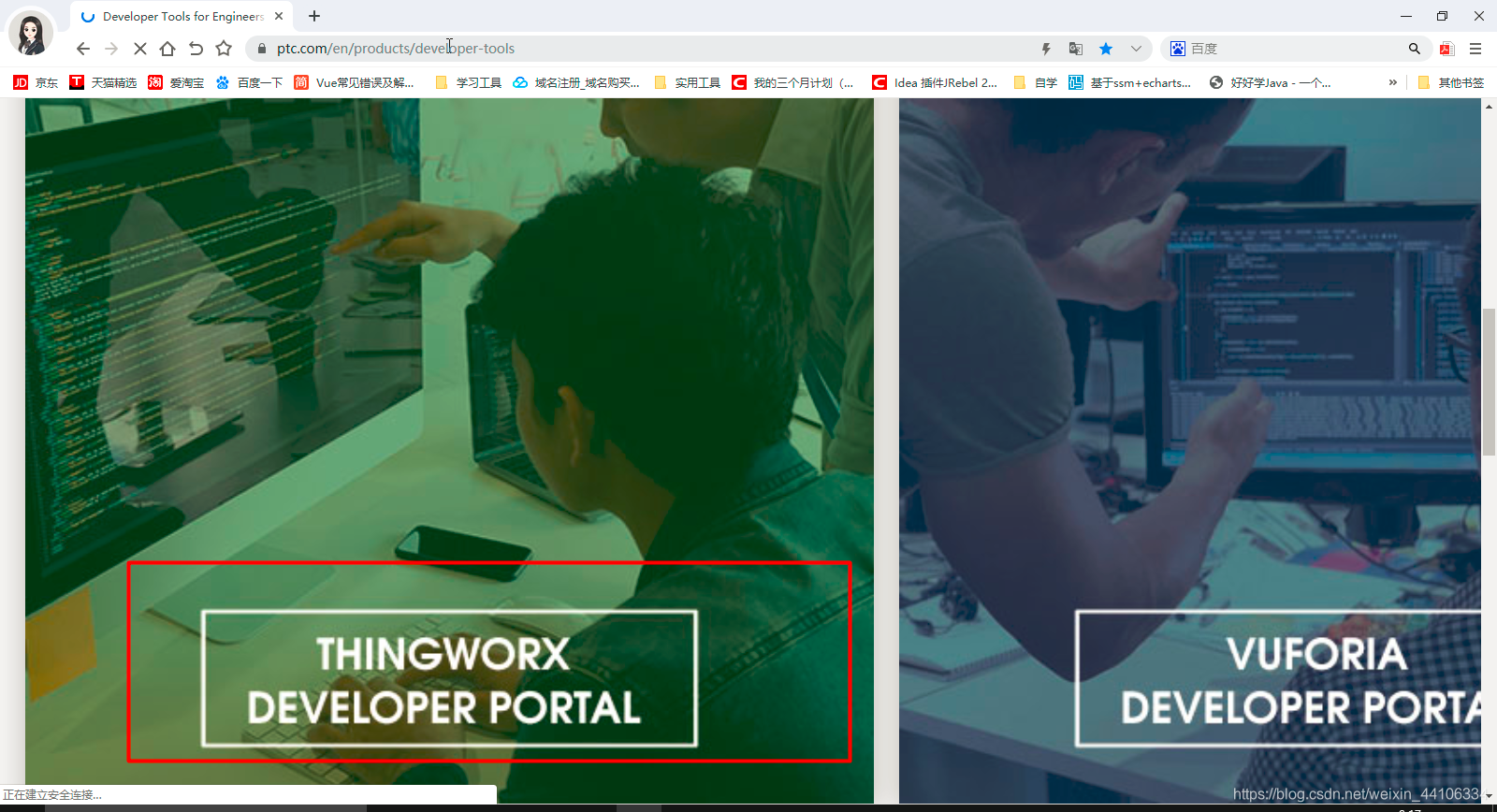Click the 百度 search input box
The image size is (1497, 812).
click(1296, 49)
